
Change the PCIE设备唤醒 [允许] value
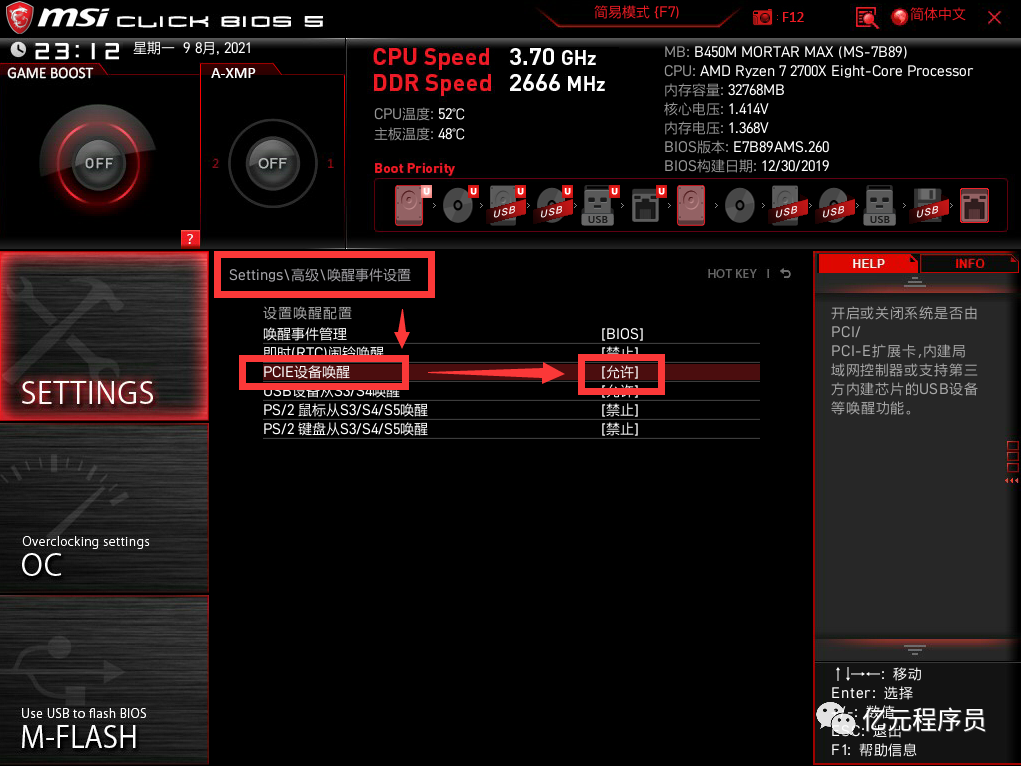[x=620, y=372]
